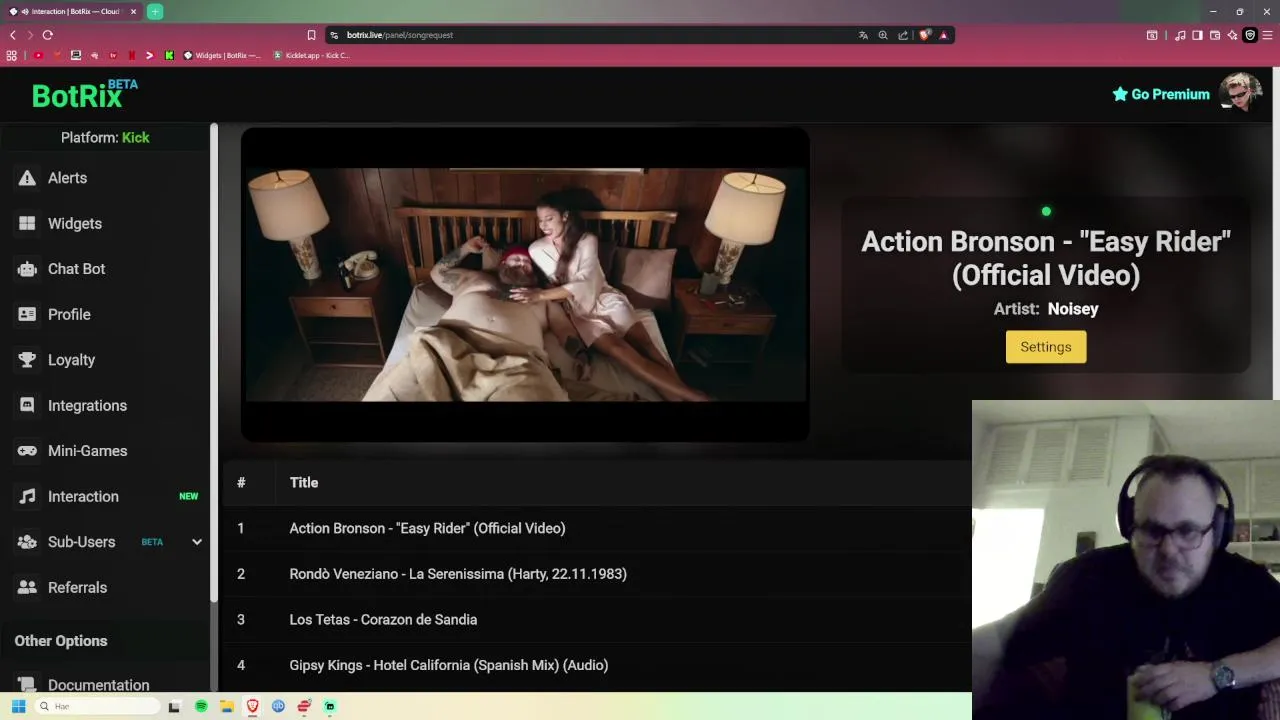Click the site settings icon in address bar
1280x720 pixels.
pos(334,35)
